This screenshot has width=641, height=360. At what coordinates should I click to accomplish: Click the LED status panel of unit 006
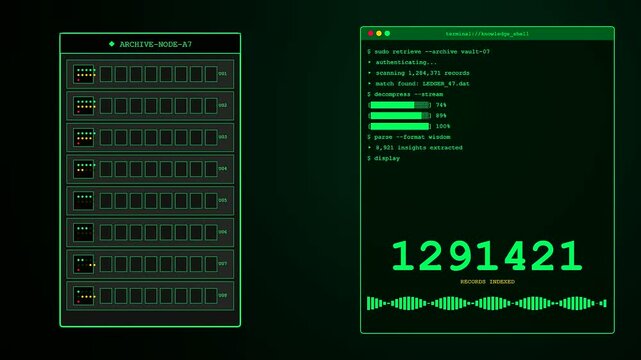(x=84, y=233)
